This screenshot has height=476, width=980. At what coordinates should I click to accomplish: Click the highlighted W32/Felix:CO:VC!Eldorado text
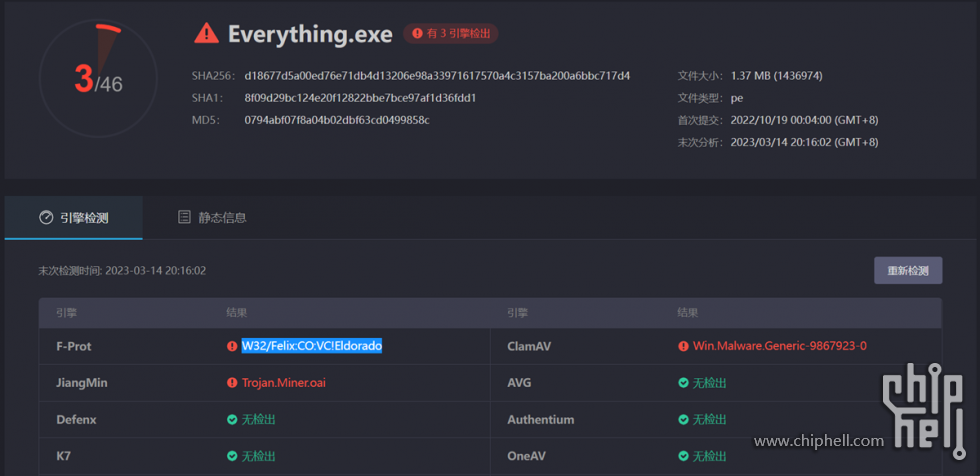click(x=312, y=346)
